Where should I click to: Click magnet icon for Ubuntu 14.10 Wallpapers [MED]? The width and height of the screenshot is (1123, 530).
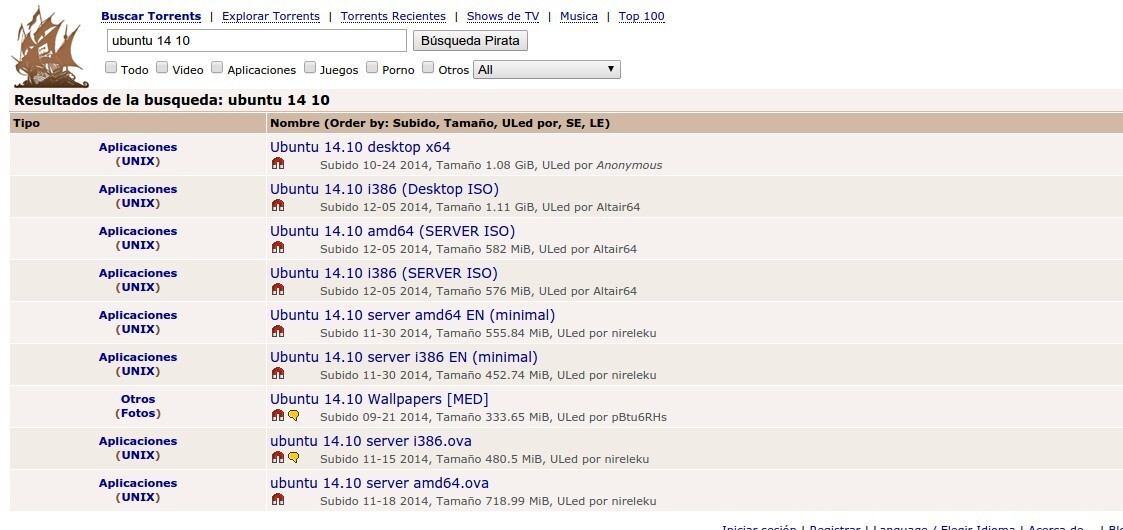coord(278,416)
